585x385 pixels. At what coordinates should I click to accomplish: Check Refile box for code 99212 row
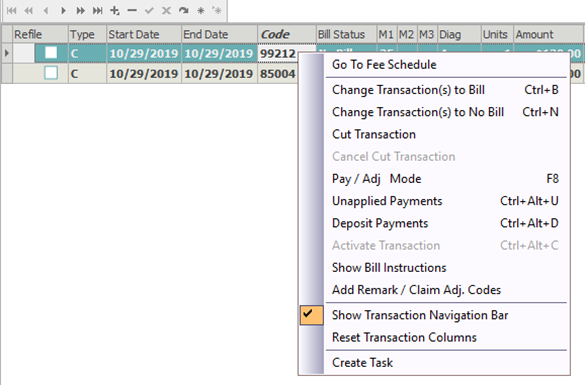[51, 53]
